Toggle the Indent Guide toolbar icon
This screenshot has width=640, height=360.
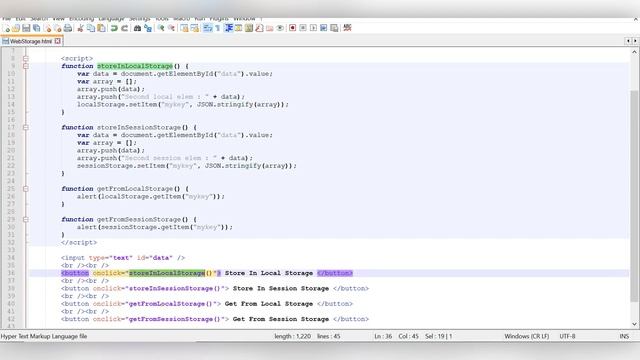point(229,28)
